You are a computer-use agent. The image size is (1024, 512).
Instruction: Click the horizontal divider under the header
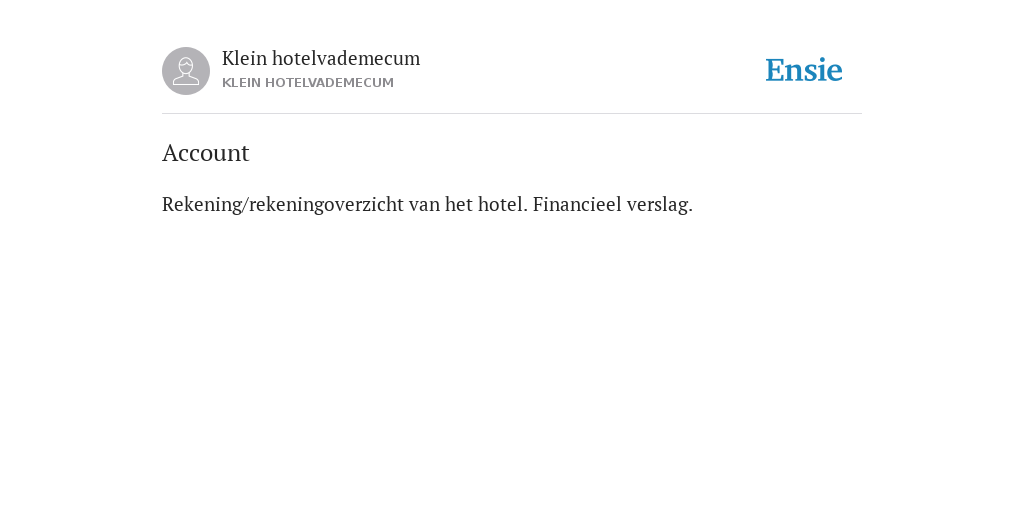(512, 114)
